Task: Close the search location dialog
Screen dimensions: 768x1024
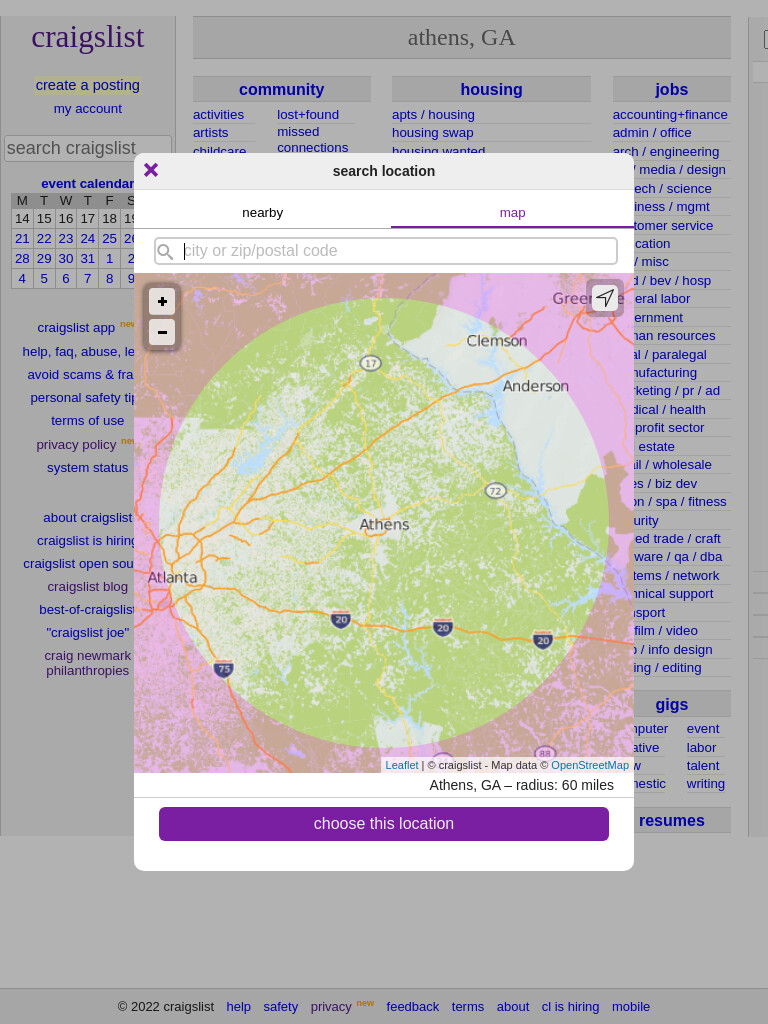Action: pyautogui.click(x=151, y=170)
